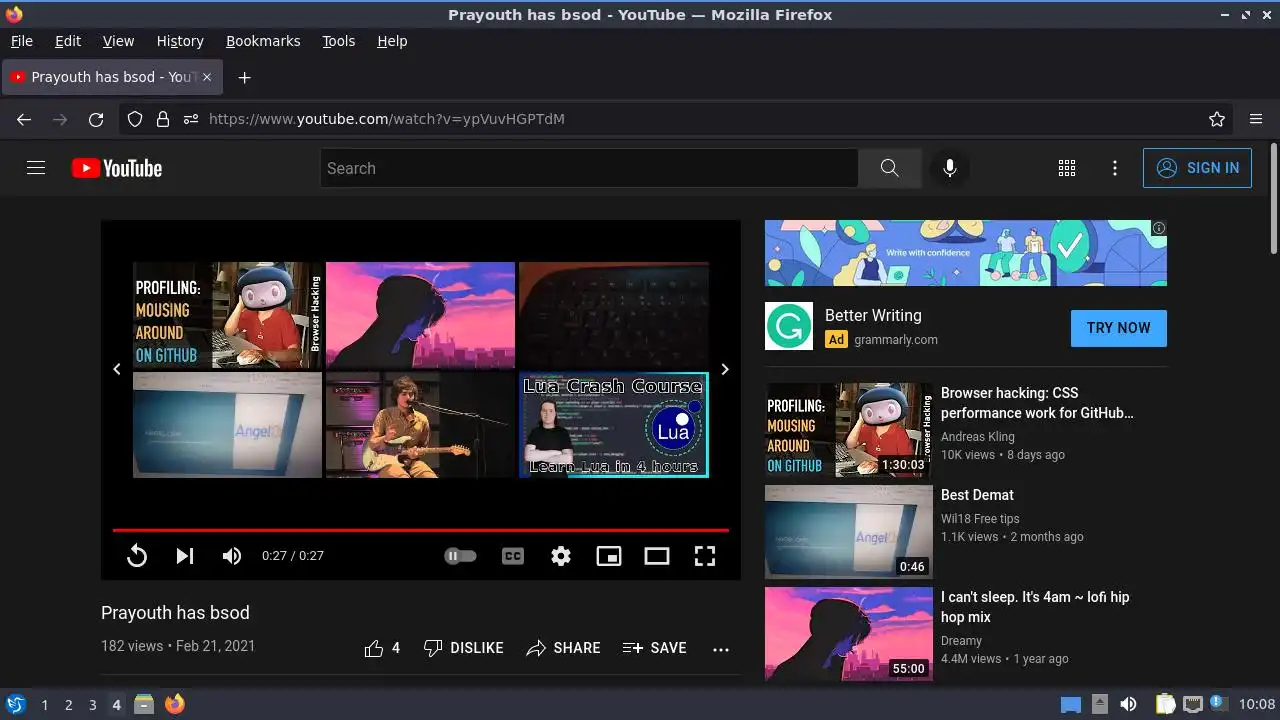Open the taskbar file manager icon
Image resolution: width=1280 pixels, height=720 pixels.
click(144, 704)
